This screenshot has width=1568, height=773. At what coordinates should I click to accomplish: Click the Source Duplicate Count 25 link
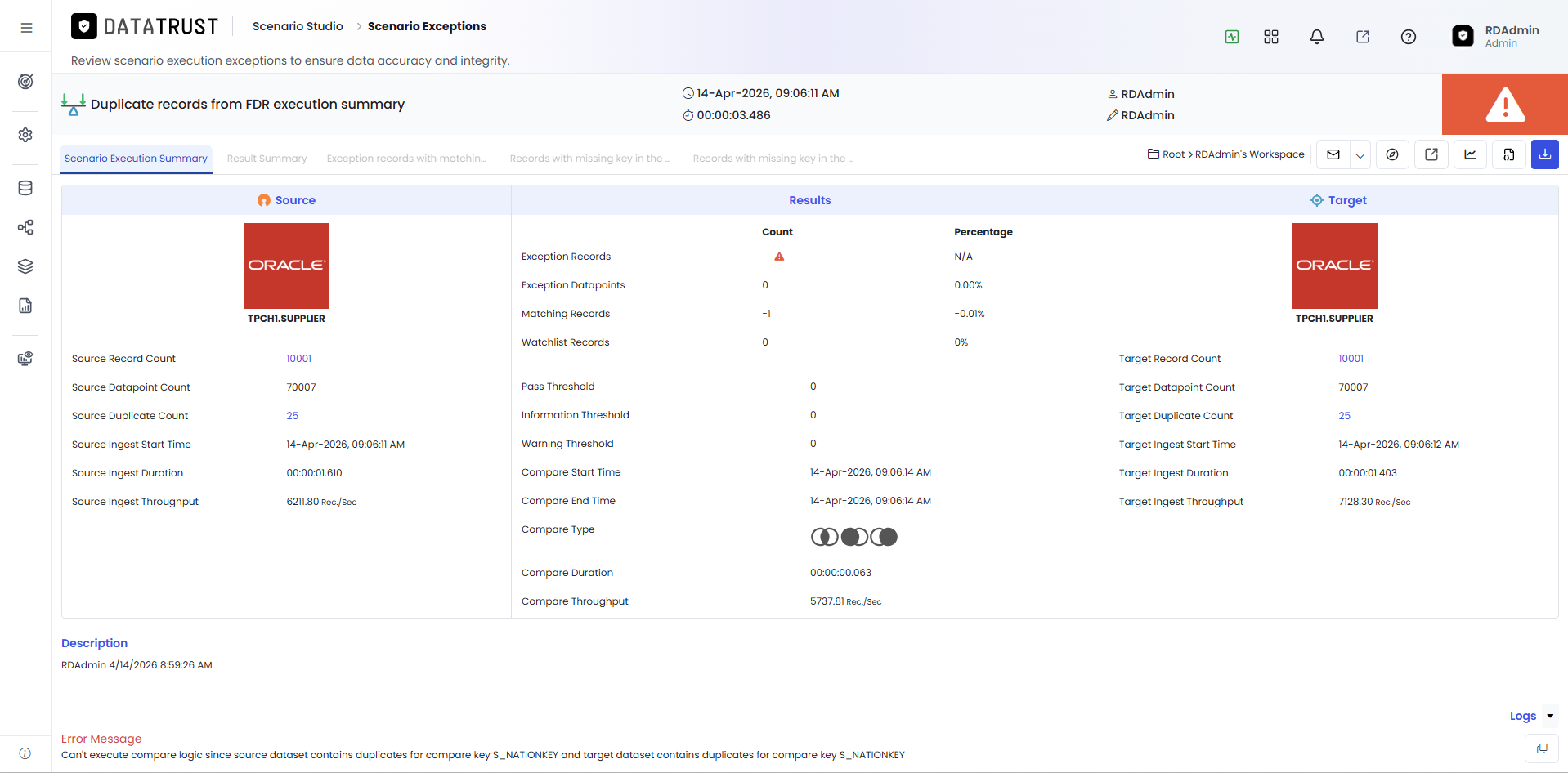pyautogui.click(x=292, y=416)
